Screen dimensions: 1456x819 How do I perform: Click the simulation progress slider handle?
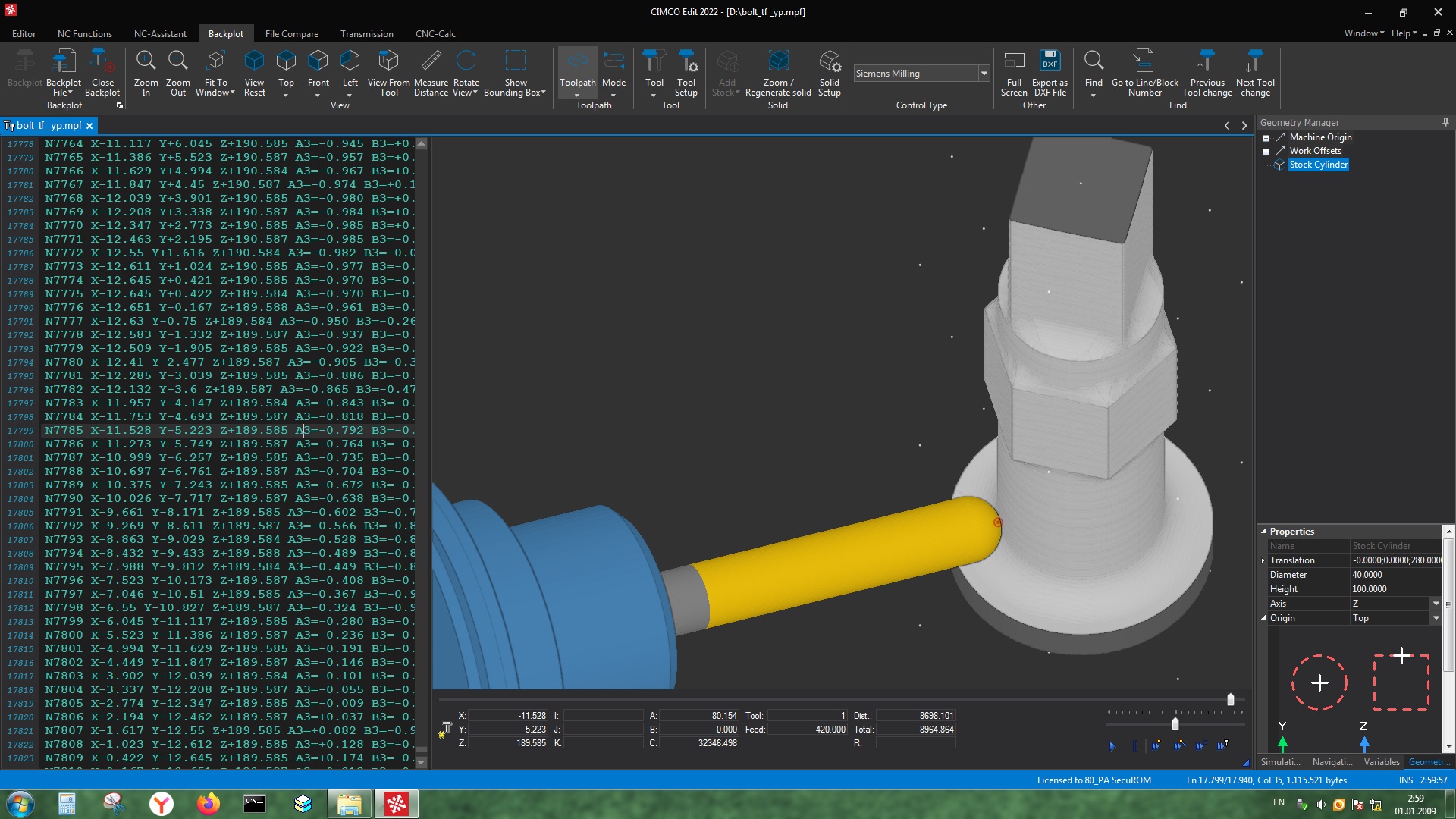click(x=1230, y=700)
